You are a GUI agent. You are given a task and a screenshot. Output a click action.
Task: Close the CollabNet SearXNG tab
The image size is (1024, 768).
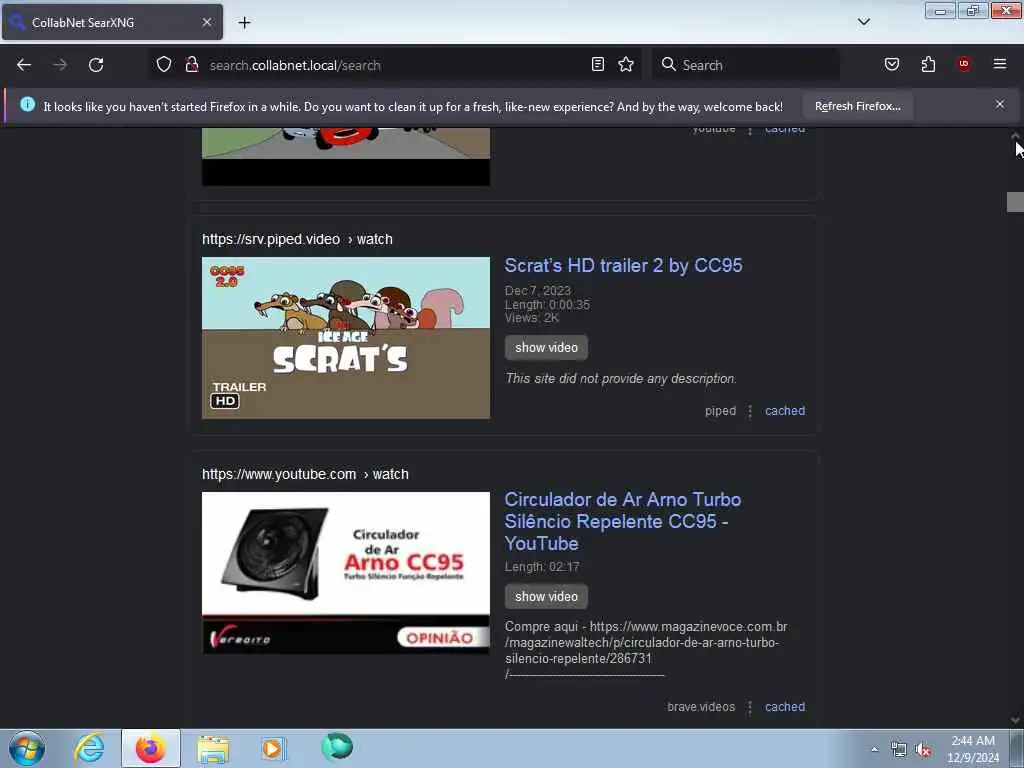[207, 22]
